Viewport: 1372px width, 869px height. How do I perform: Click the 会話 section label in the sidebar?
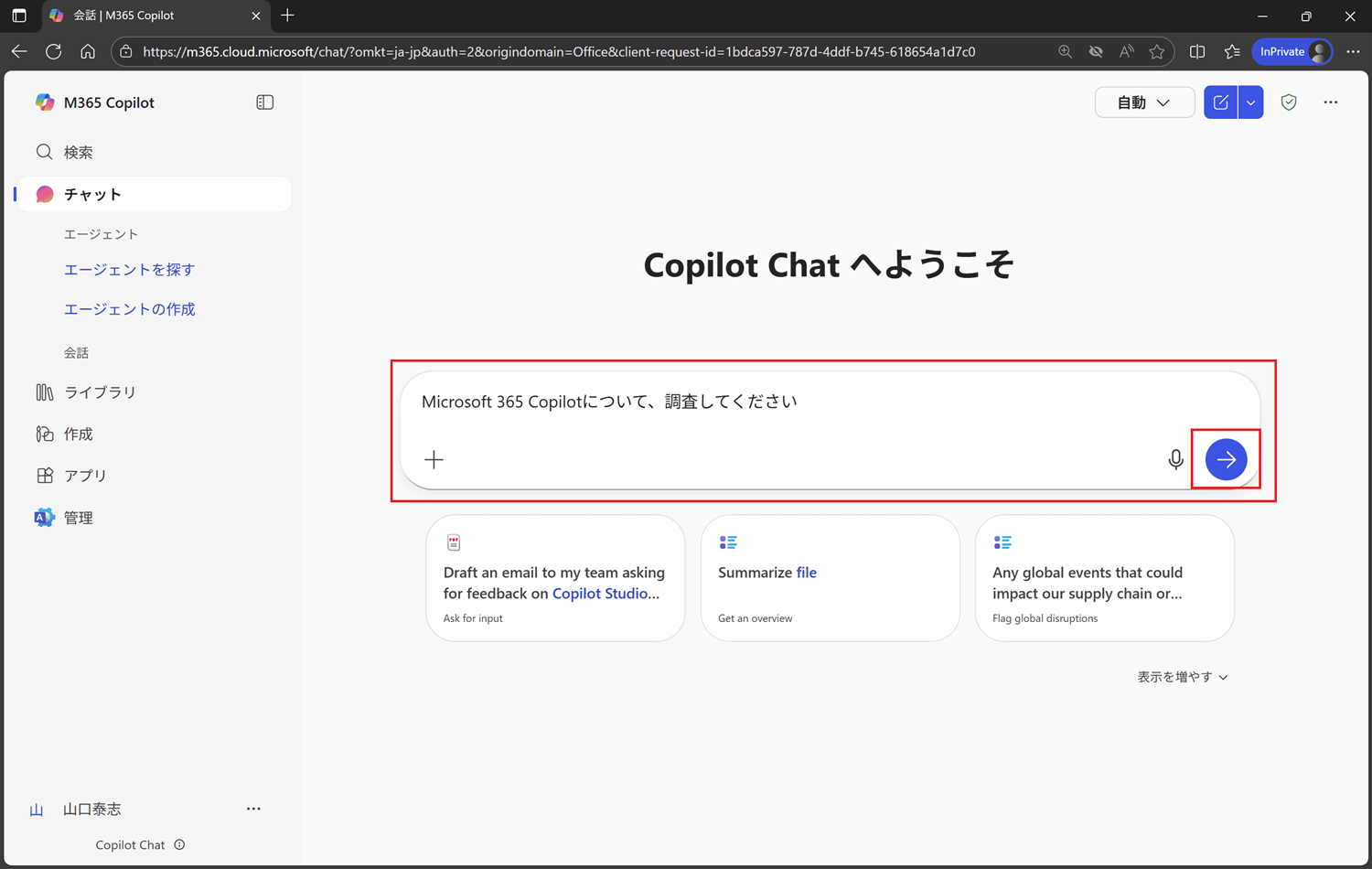click(x=76, y=353)
